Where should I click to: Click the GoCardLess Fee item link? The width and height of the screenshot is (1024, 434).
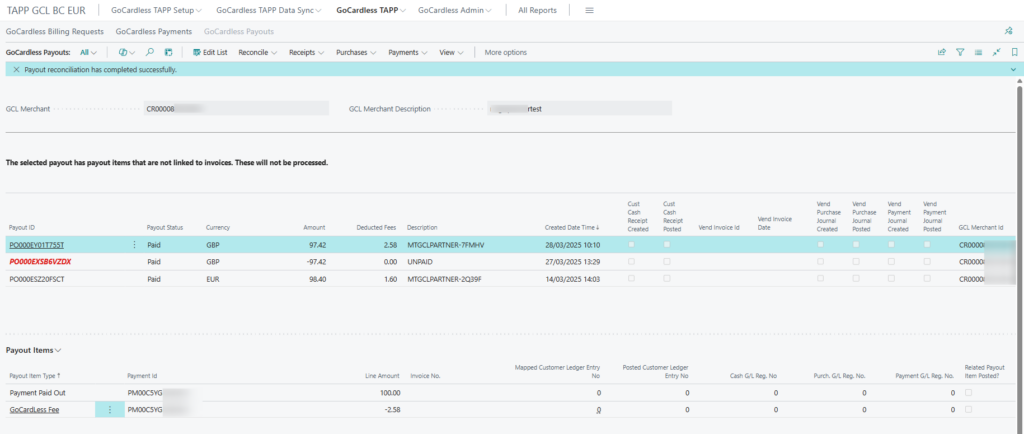click(35, 410)
